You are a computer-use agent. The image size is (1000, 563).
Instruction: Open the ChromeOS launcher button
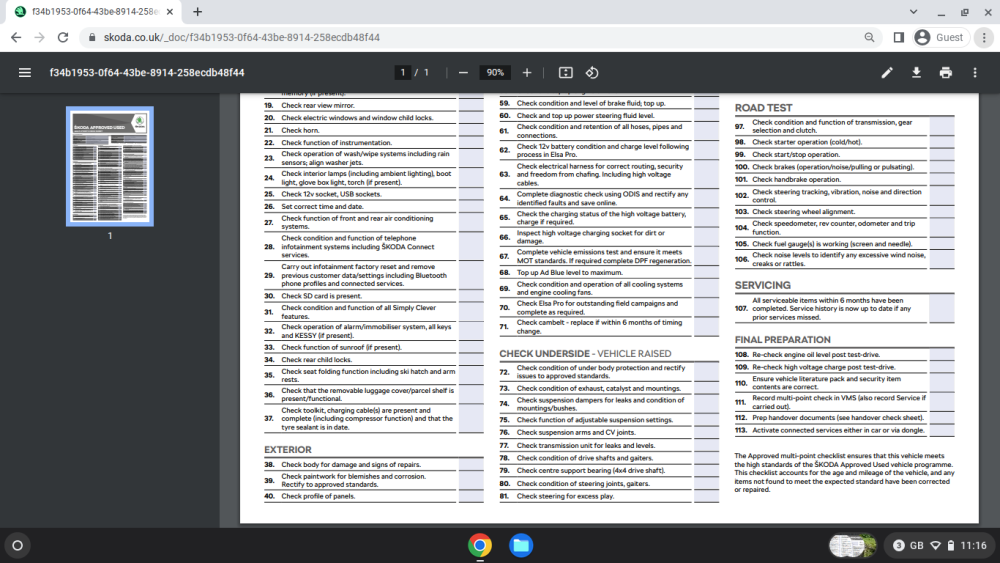pos(18,545)
